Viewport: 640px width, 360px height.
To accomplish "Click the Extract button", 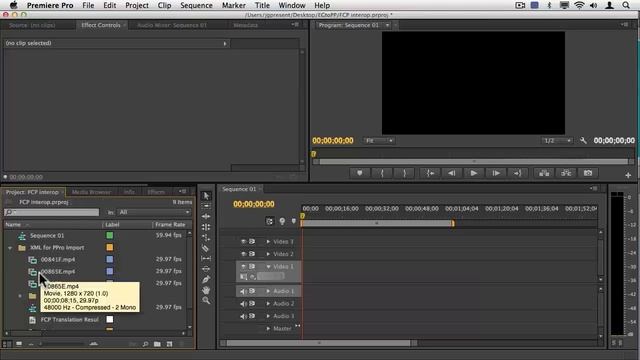I will point(566,173).
